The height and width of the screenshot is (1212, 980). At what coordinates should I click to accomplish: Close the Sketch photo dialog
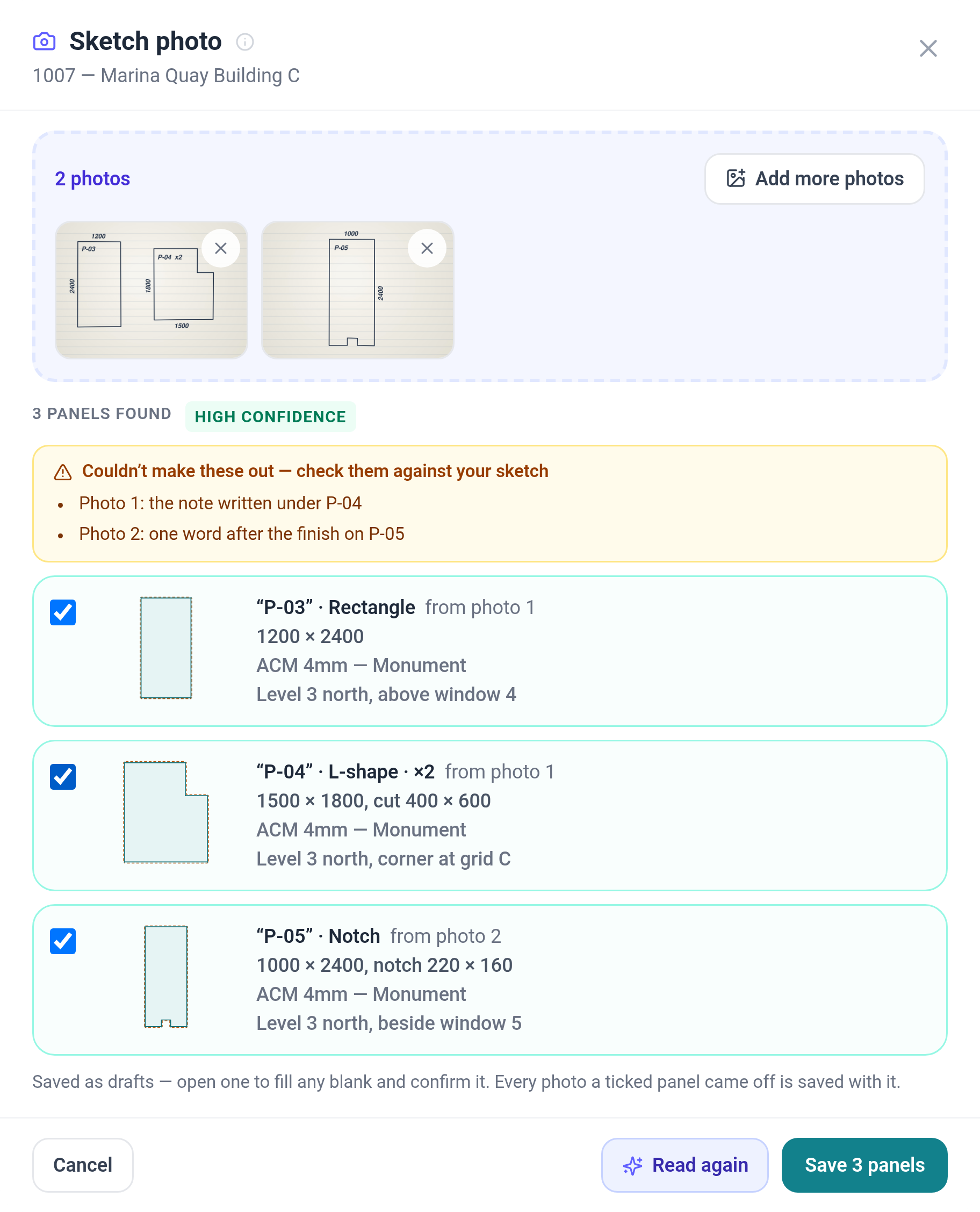pos(927,48)
